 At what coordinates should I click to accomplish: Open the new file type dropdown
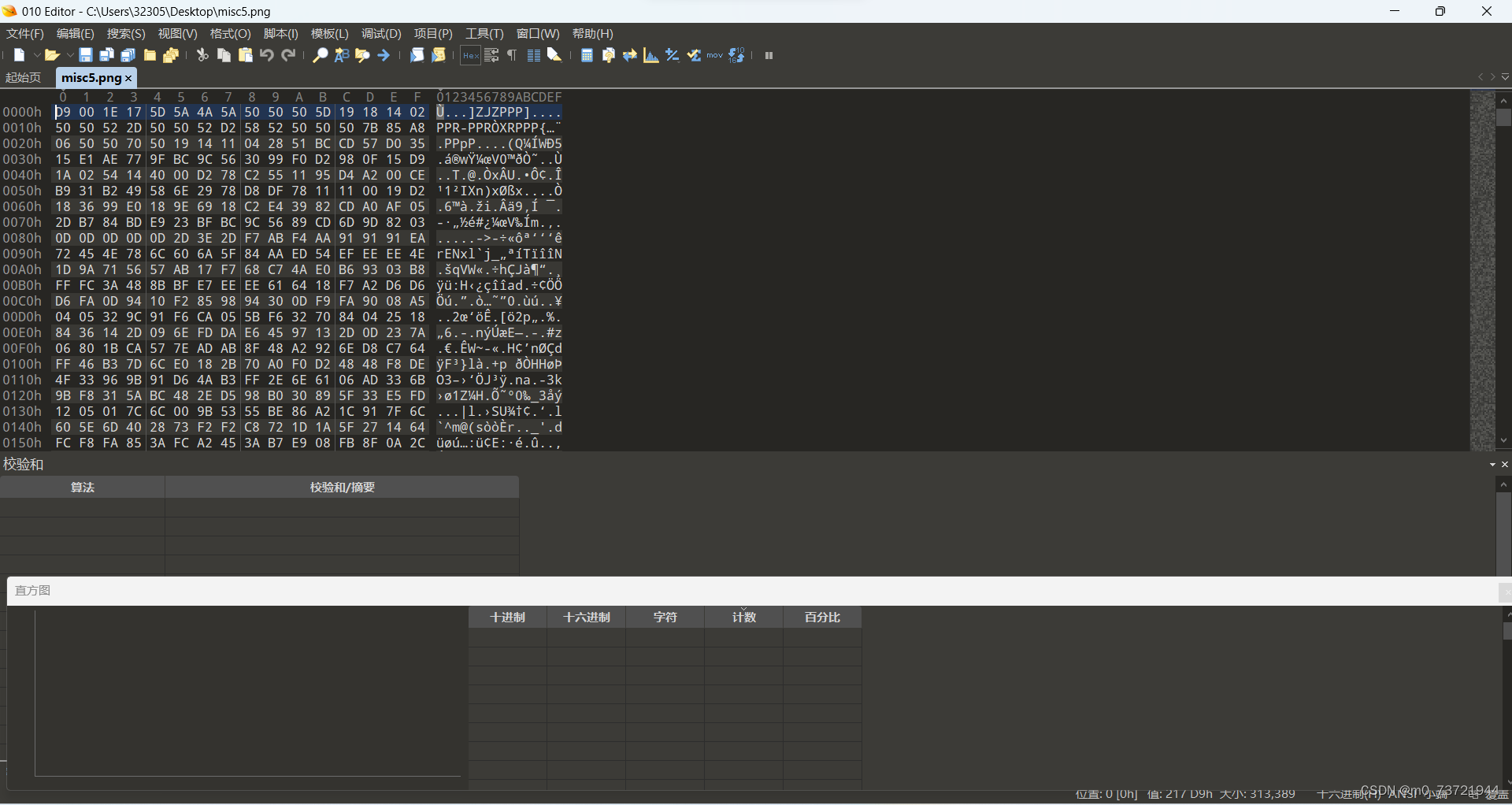[37, 55]
